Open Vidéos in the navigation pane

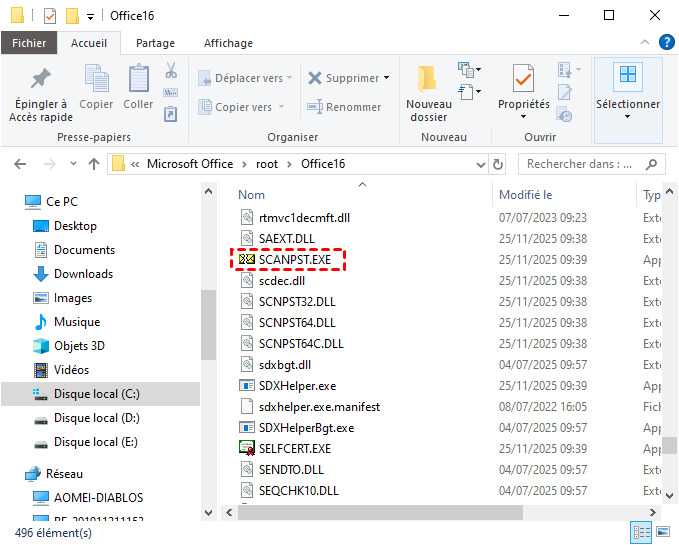coord(61,370)
